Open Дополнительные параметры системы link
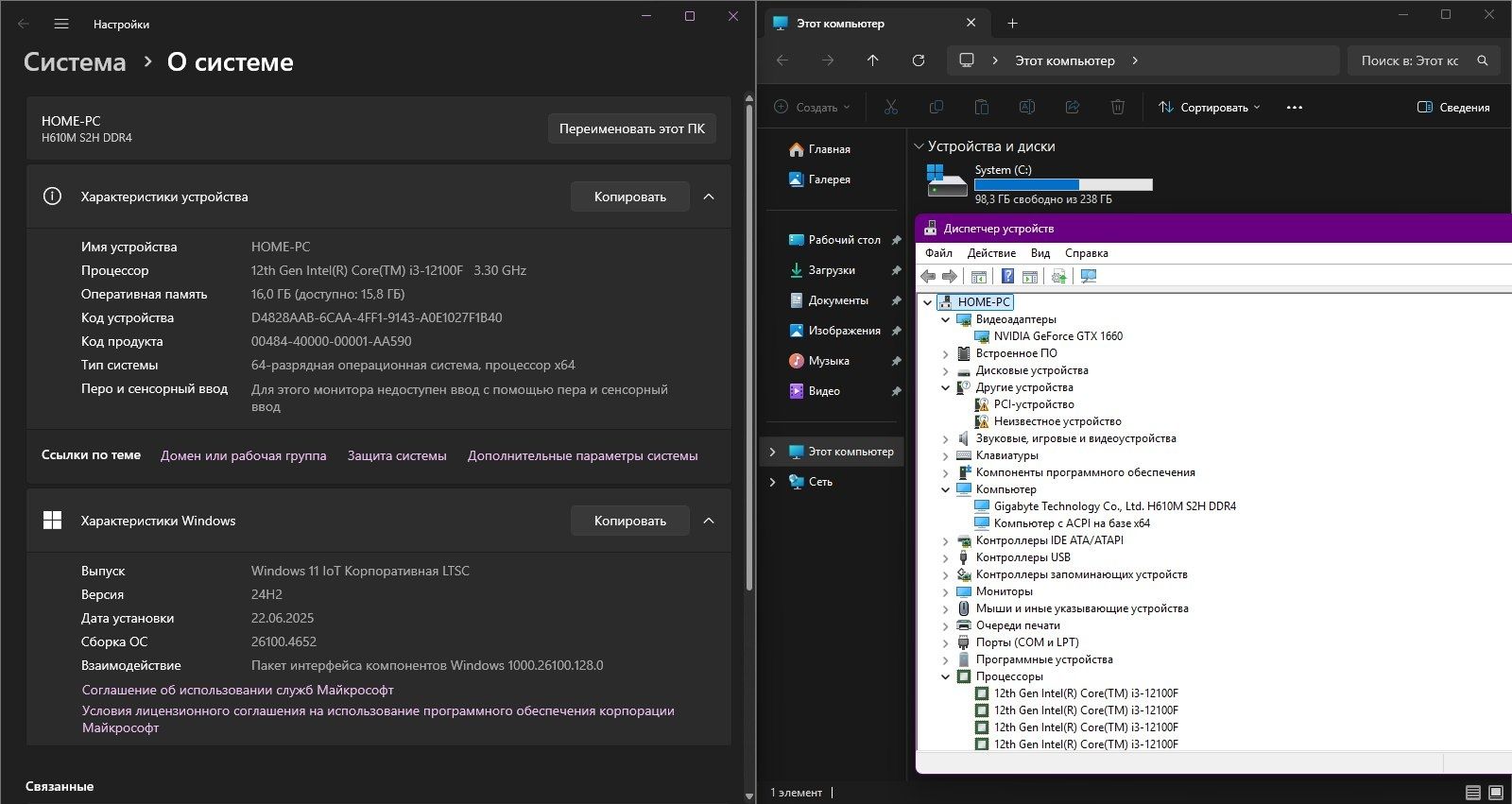 [583, 455]
